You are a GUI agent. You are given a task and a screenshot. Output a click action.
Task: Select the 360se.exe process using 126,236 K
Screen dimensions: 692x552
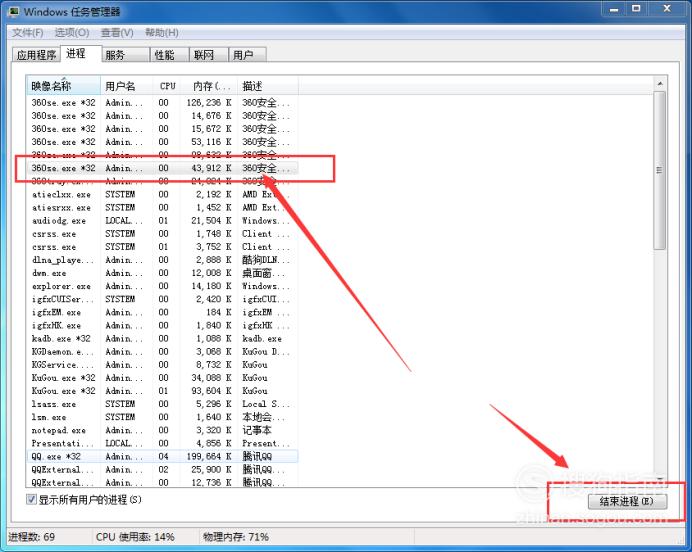point(162,102)
